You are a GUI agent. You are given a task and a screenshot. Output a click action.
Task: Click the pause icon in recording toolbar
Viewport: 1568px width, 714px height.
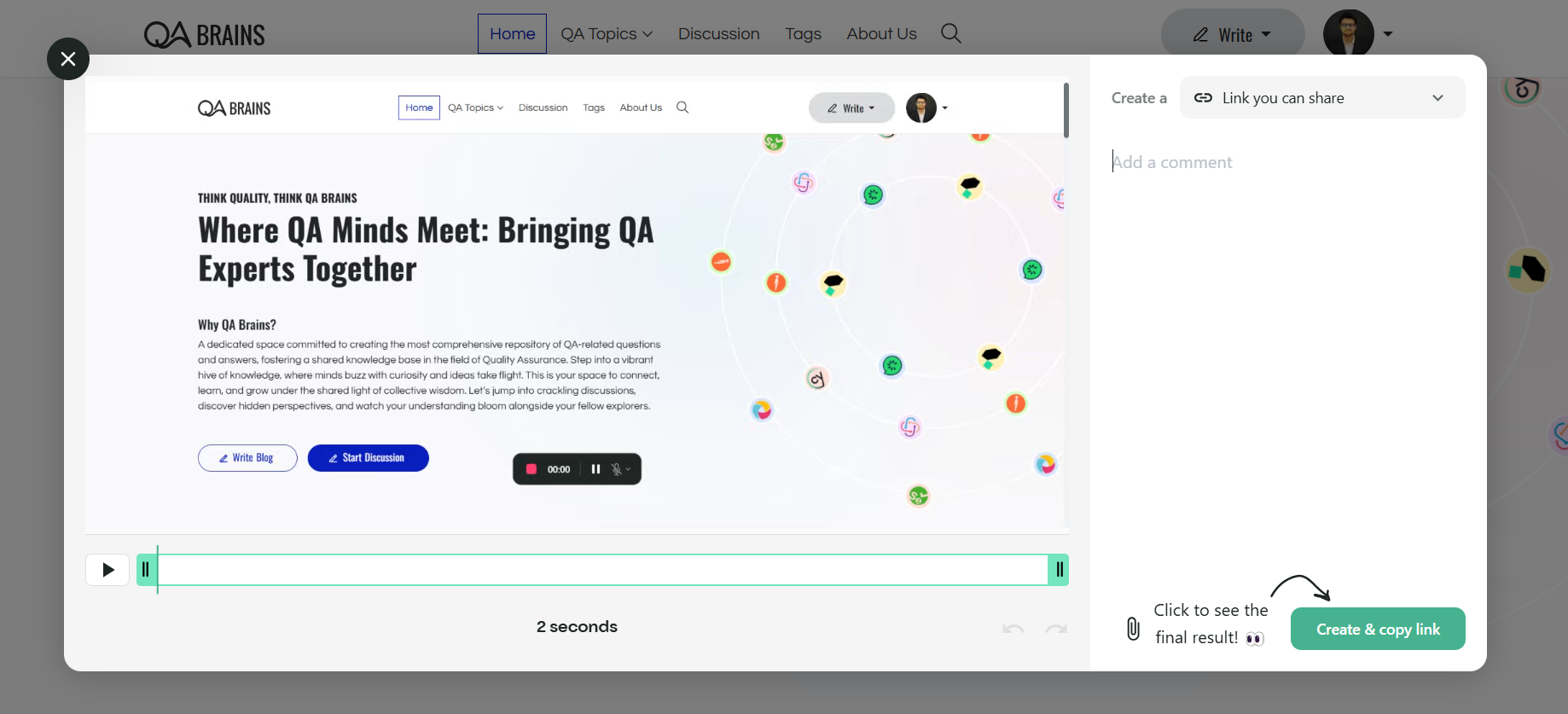595,469
